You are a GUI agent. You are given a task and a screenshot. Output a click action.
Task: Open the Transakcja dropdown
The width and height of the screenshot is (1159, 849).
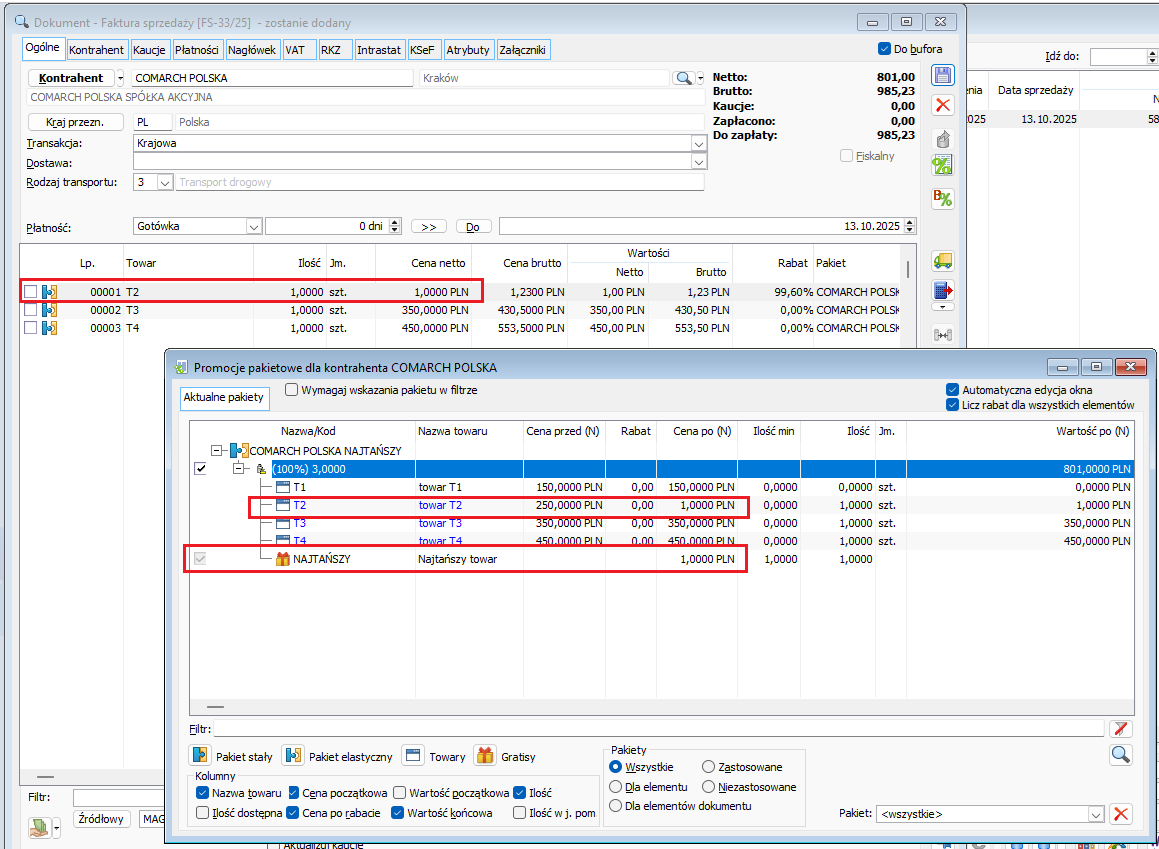[698, 143]
